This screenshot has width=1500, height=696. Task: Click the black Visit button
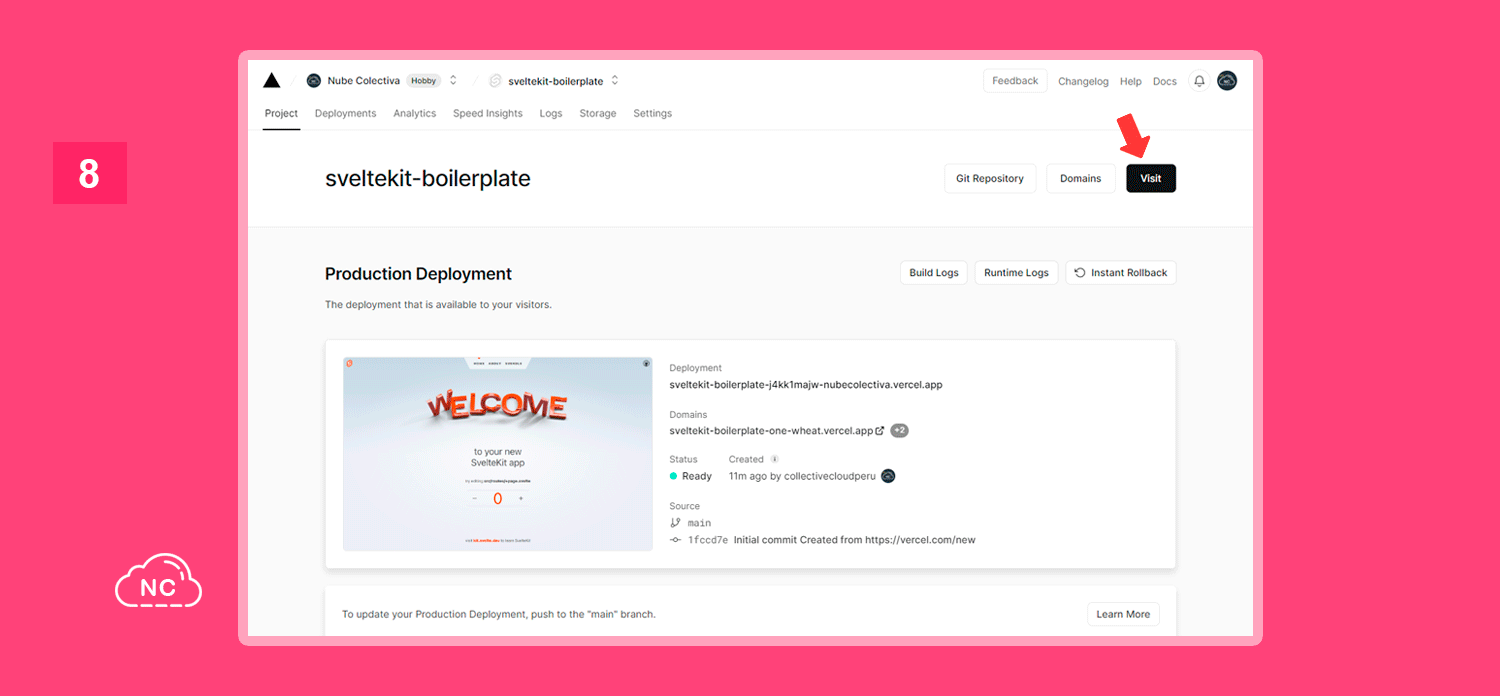click(x=1151, y=179)
